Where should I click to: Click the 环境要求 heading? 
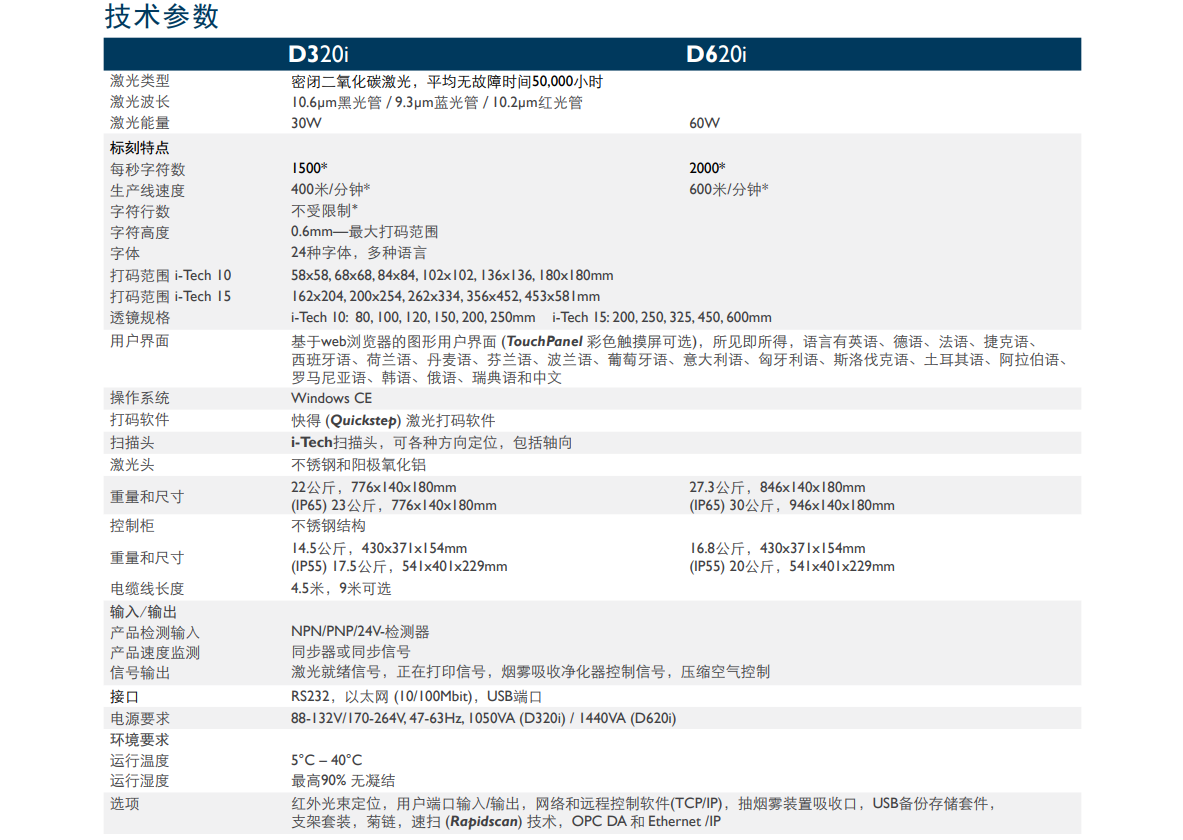140,740
